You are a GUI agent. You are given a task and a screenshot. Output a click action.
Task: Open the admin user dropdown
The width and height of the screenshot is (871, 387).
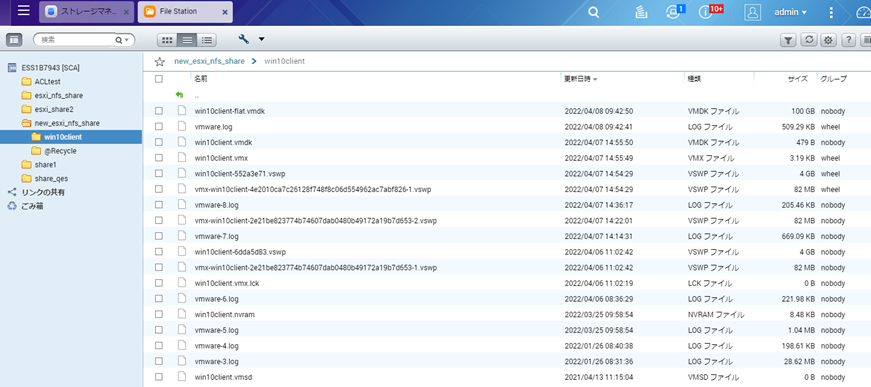pyautogui.click(x=790, y=12)
